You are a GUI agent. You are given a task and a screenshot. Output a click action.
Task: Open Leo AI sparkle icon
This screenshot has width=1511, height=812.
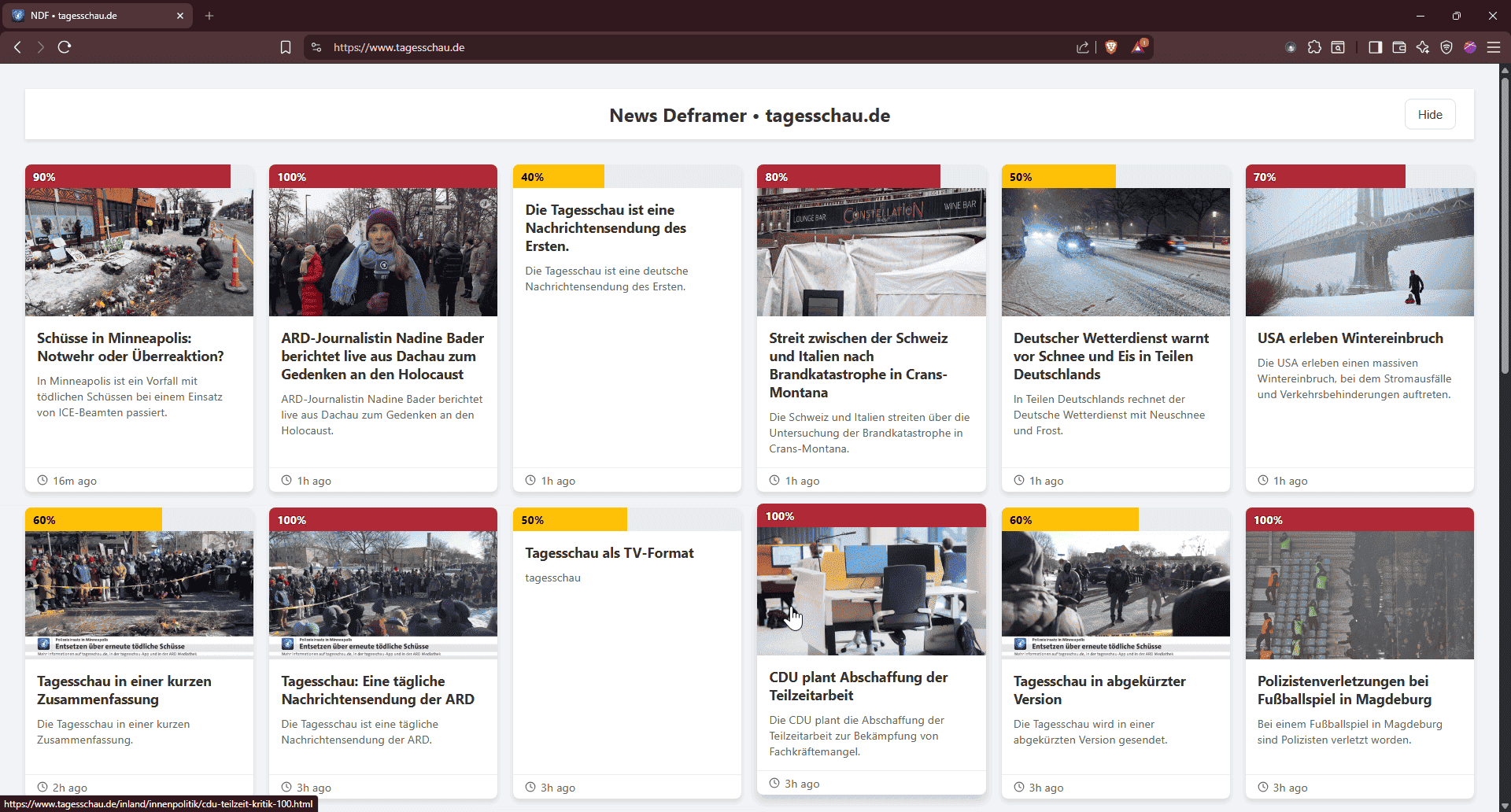(1423, 47)
